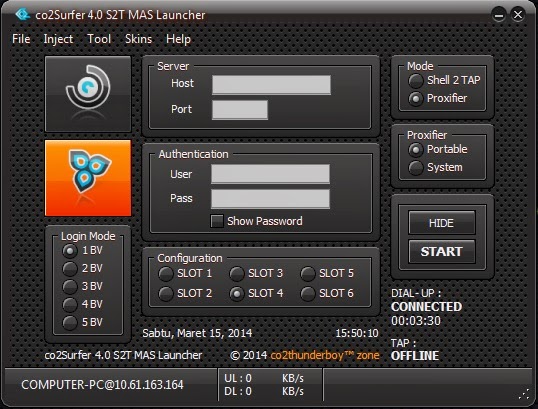Click the clock reading 15:50:10
The image size is (538, 409).
[357, 333]
